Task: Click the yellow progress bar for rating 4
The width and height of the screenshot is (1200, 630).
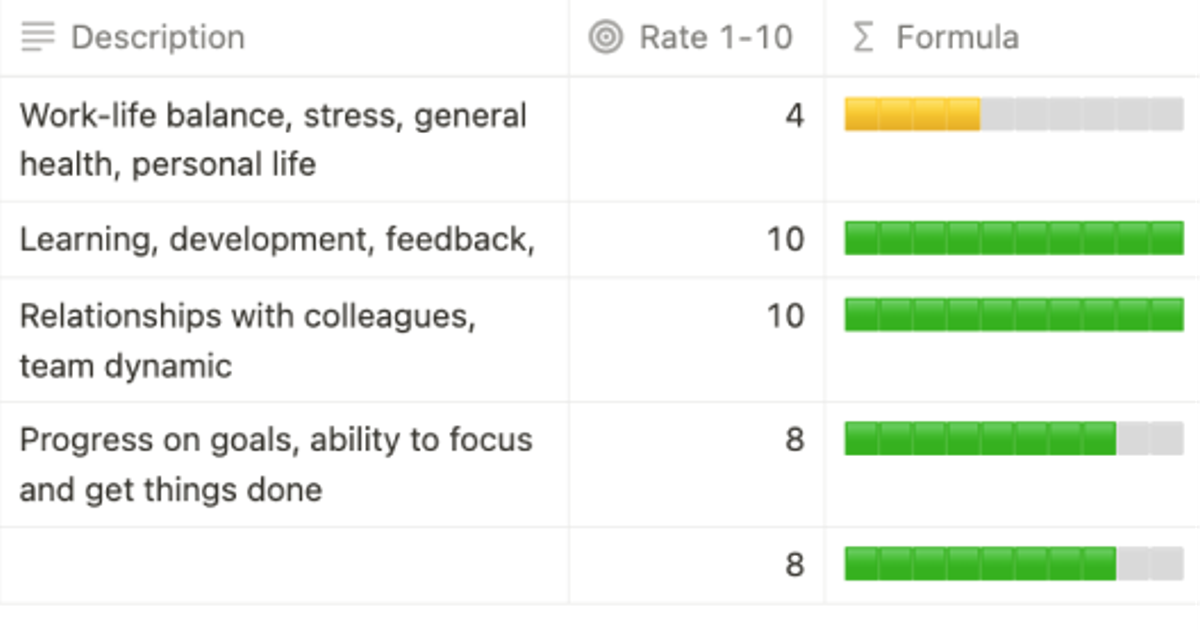Action: point(912,115)
